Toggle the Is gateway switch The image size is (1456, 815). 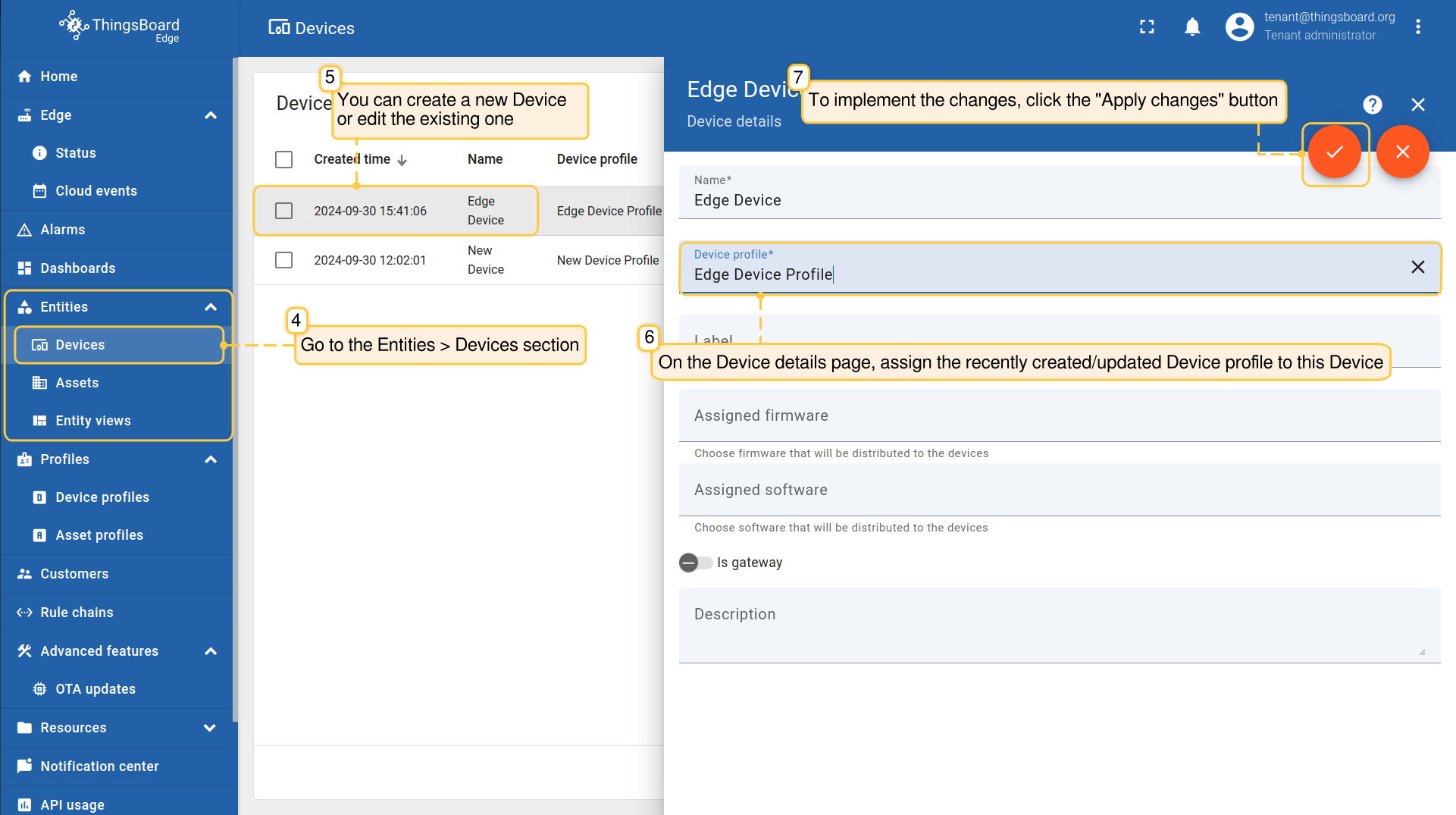pos(695,563)
